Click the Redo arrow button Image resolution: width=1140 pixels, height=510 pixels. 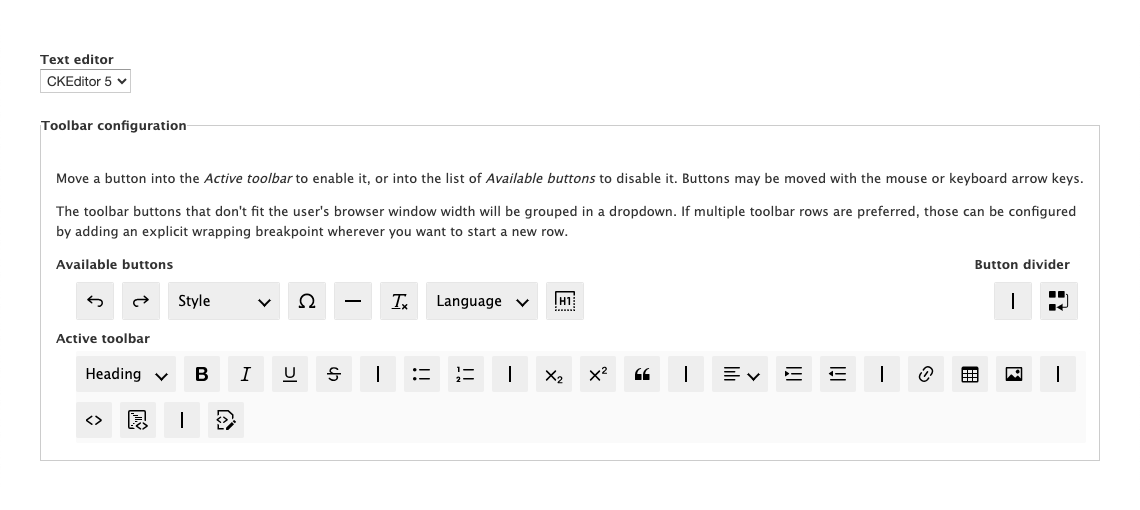pos(141,301)
